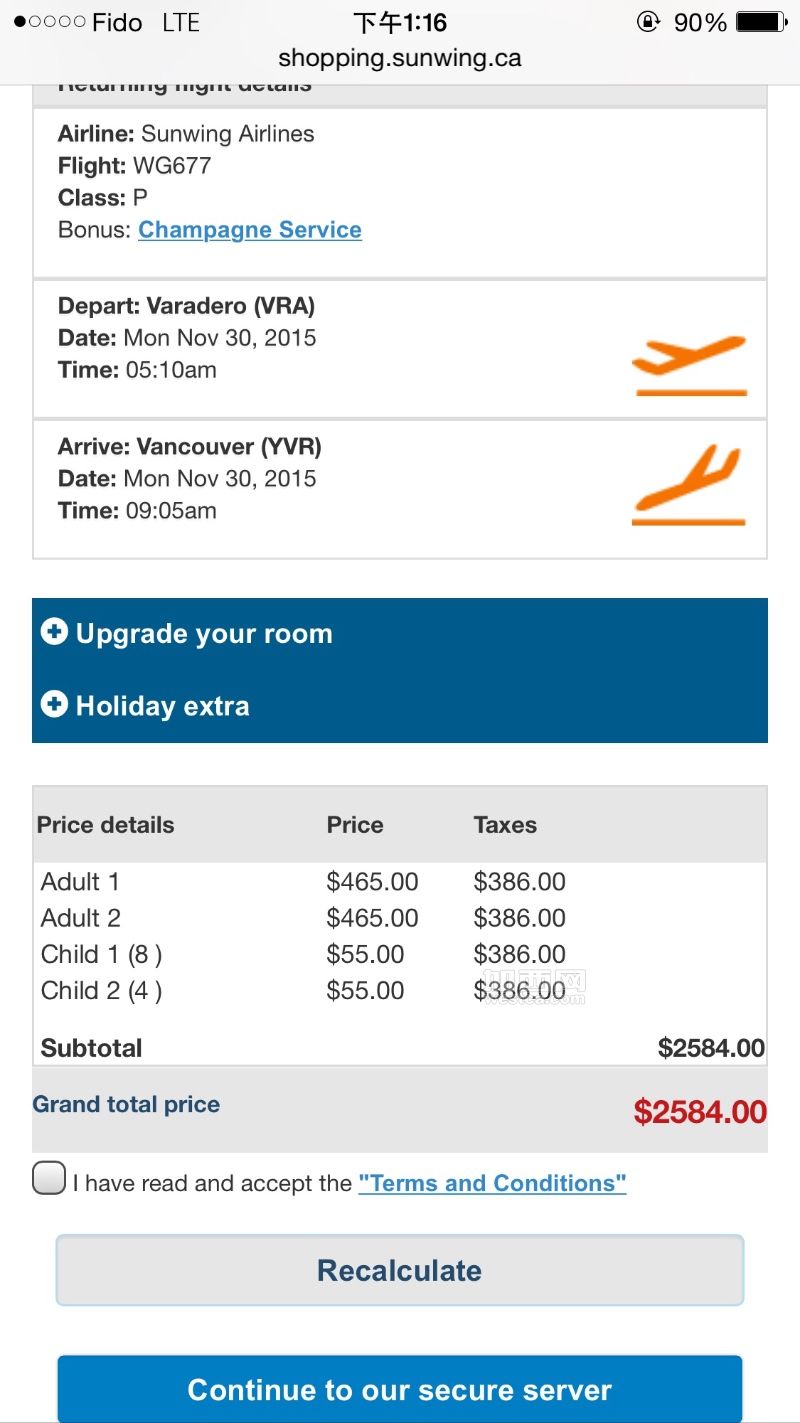This screenshot has height=1423, width=800.
Task: Tap the clock time in status bar
Action: click(400, 22)
